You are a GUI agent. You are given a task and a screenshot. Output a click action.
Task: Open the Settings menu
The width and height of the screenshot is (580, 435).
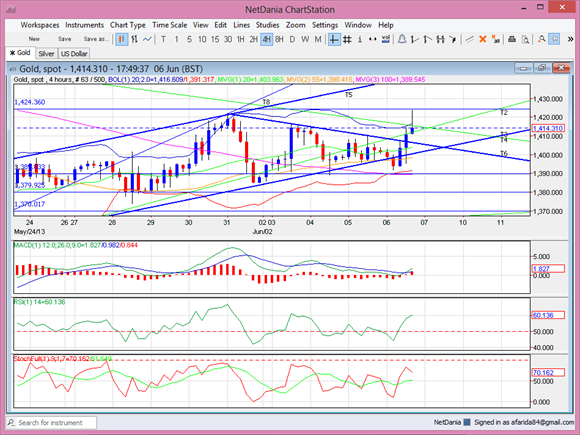pos(325,25)
